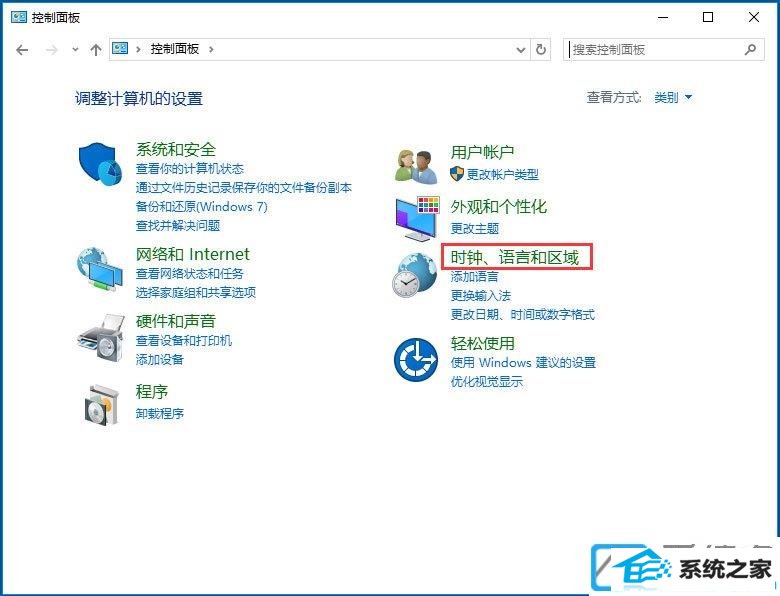Open 用户帐户 category
The height and width of the screenshot is (596, 780).
pos(482,152)
